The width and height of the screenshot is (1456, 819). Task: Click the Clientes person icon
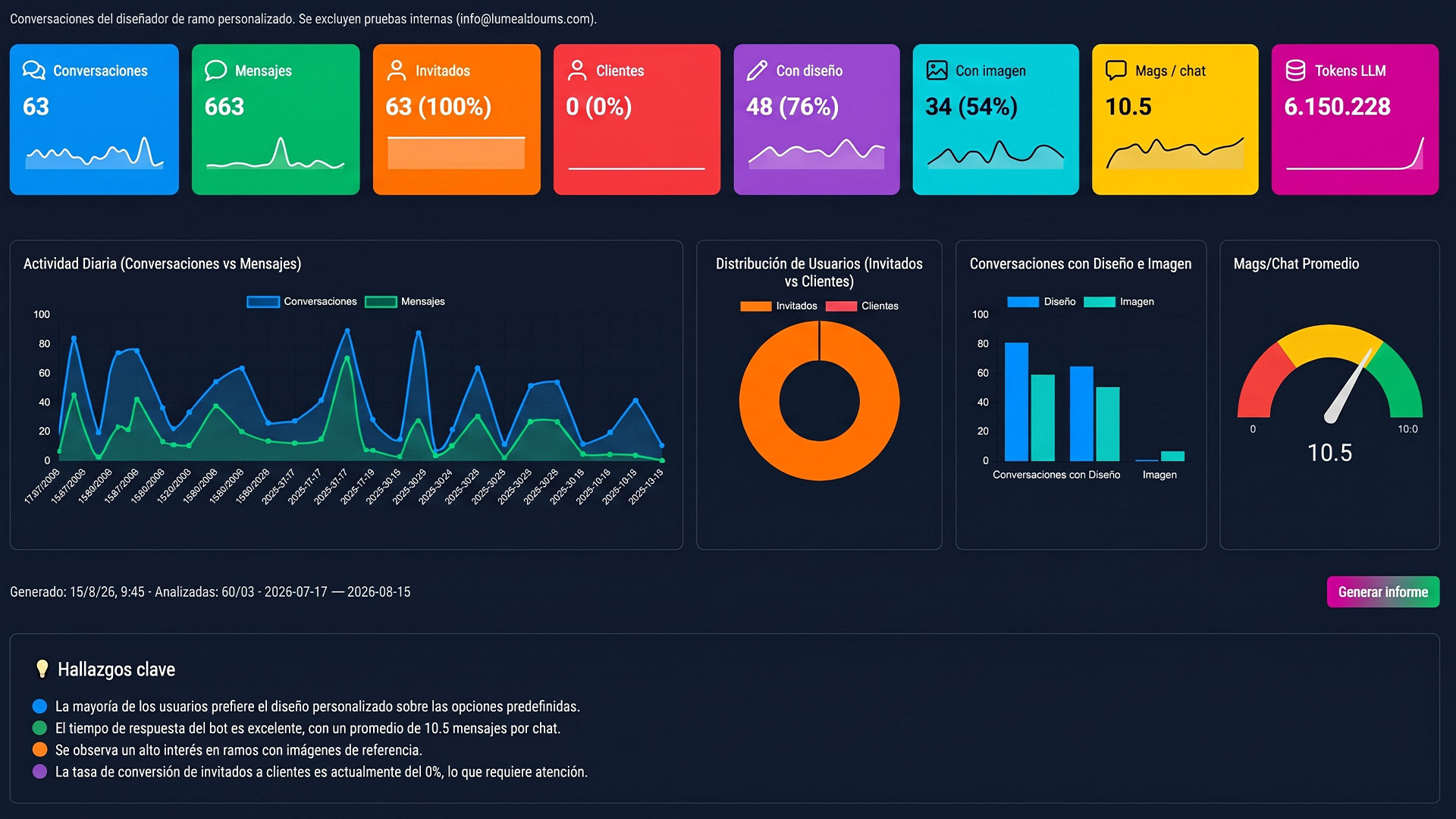tap(577, 71)
